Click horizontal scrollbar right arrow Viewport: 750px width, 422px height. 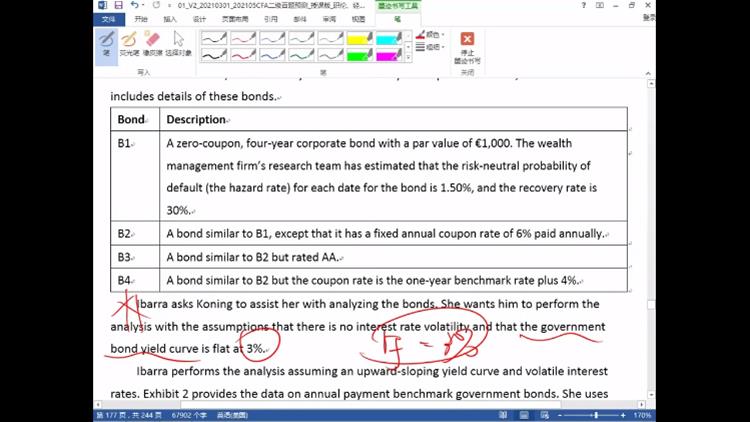642,404
